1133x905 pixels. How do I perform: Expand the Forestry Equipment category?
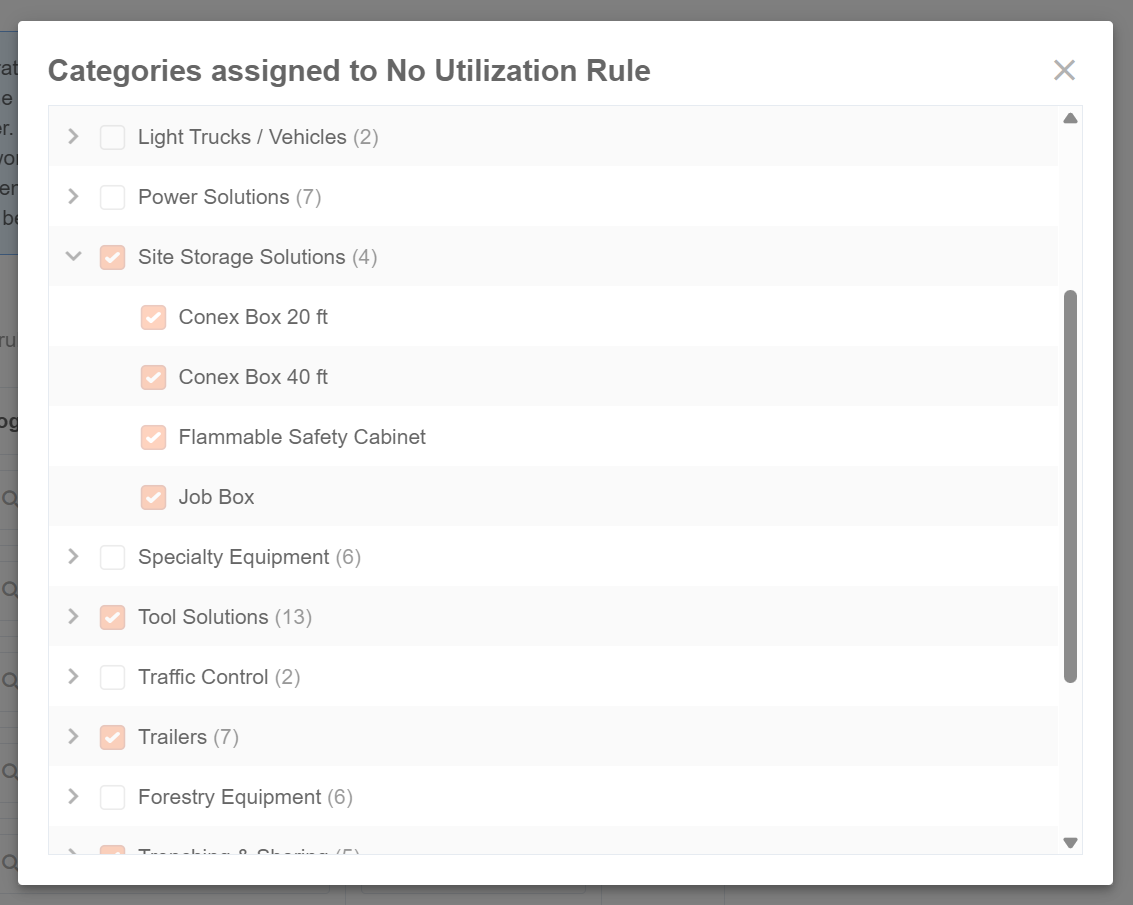[73, 797]
